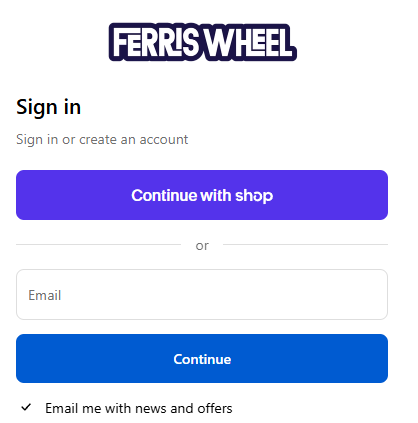Uncheck Email me with news and offers

coord(26,407)
